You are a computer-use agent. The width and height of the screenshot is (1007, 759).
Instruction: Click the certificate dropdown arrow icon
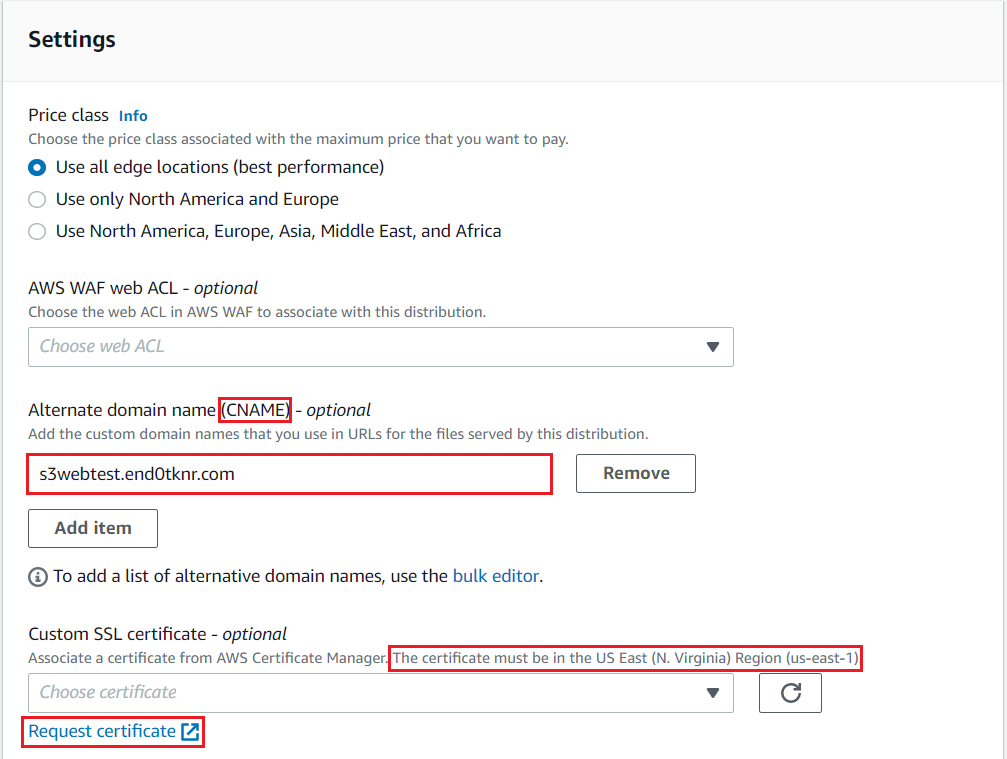712,693
